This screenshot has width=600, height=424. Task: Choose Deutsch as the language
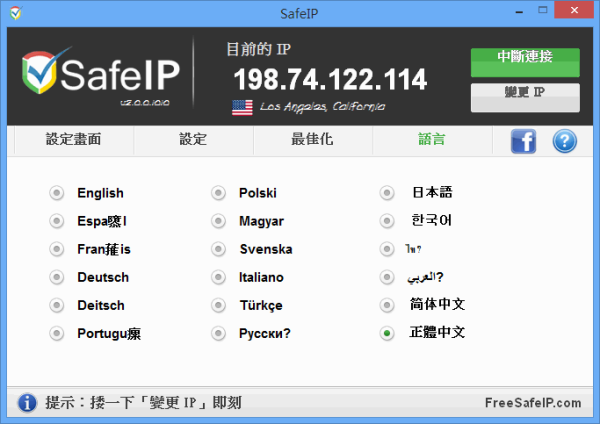click(57, 277)
